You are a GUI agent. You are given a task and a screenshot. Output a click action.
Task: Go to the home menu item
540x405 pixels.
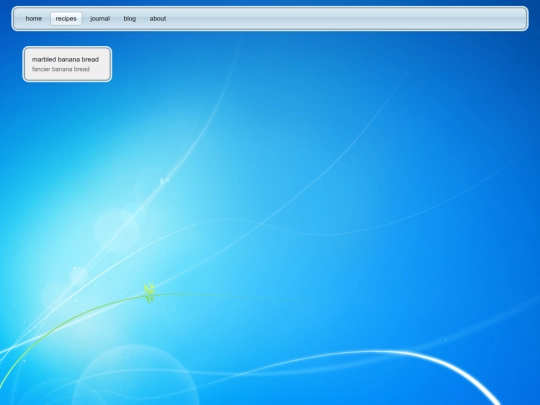33,19
